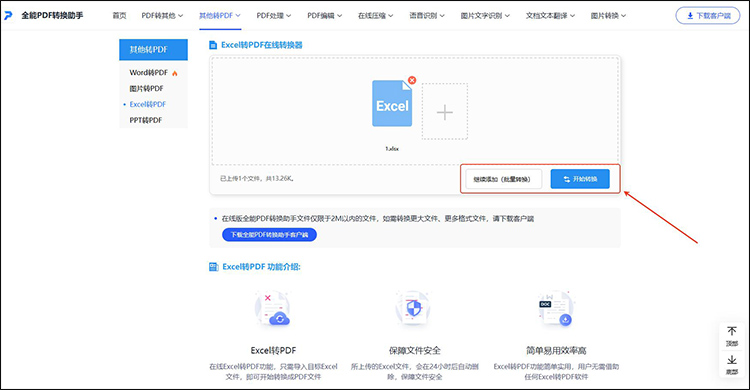Jump to bottom with the 底部 arrow
This screenshot has width=750, height=390.
(732, 364)
